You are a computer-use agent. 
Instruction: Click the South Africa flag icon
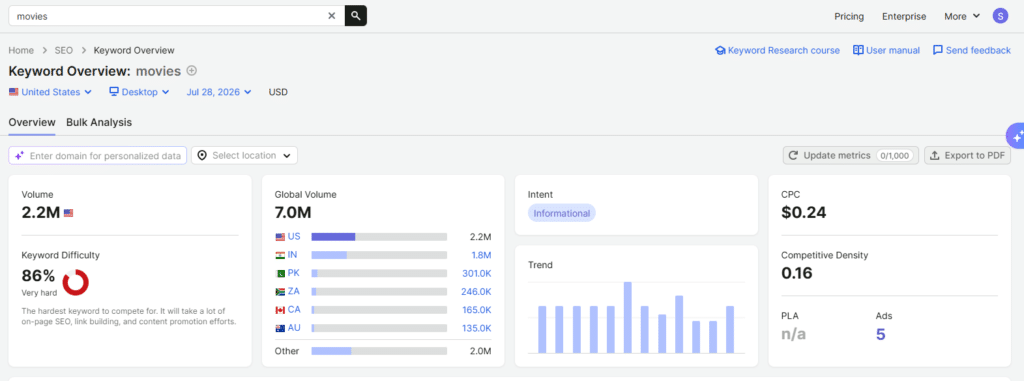280,291
